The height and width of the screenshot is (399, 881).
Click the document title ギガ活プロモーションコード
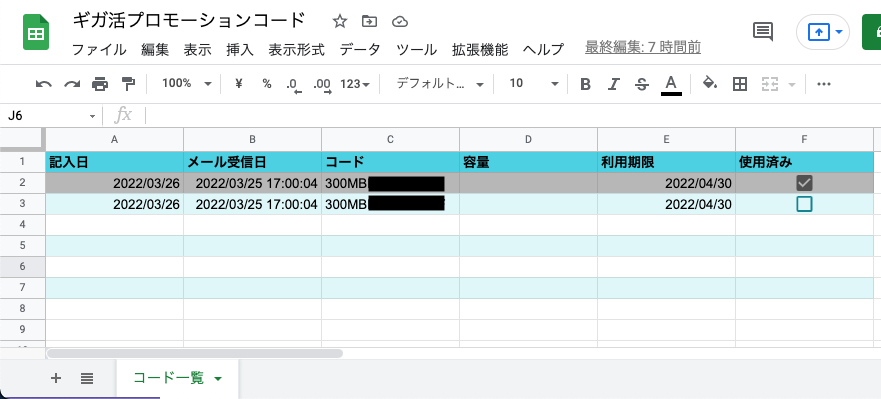[x=189, y=21]
